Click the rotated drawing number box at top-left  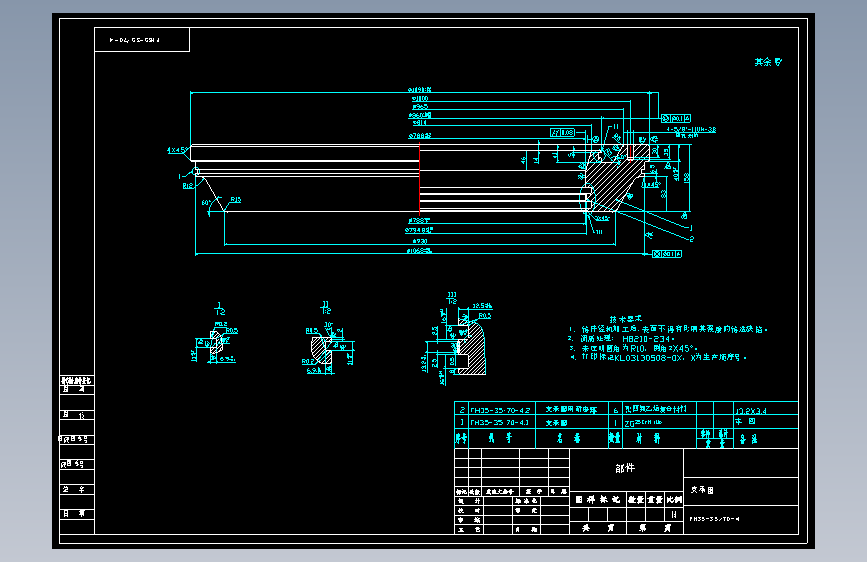(x=142, y=40)
